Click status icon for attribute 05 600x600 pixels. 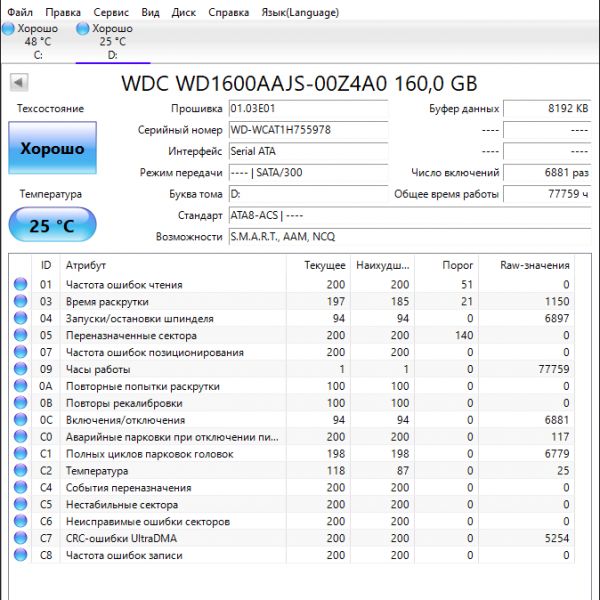click(20, 335)
